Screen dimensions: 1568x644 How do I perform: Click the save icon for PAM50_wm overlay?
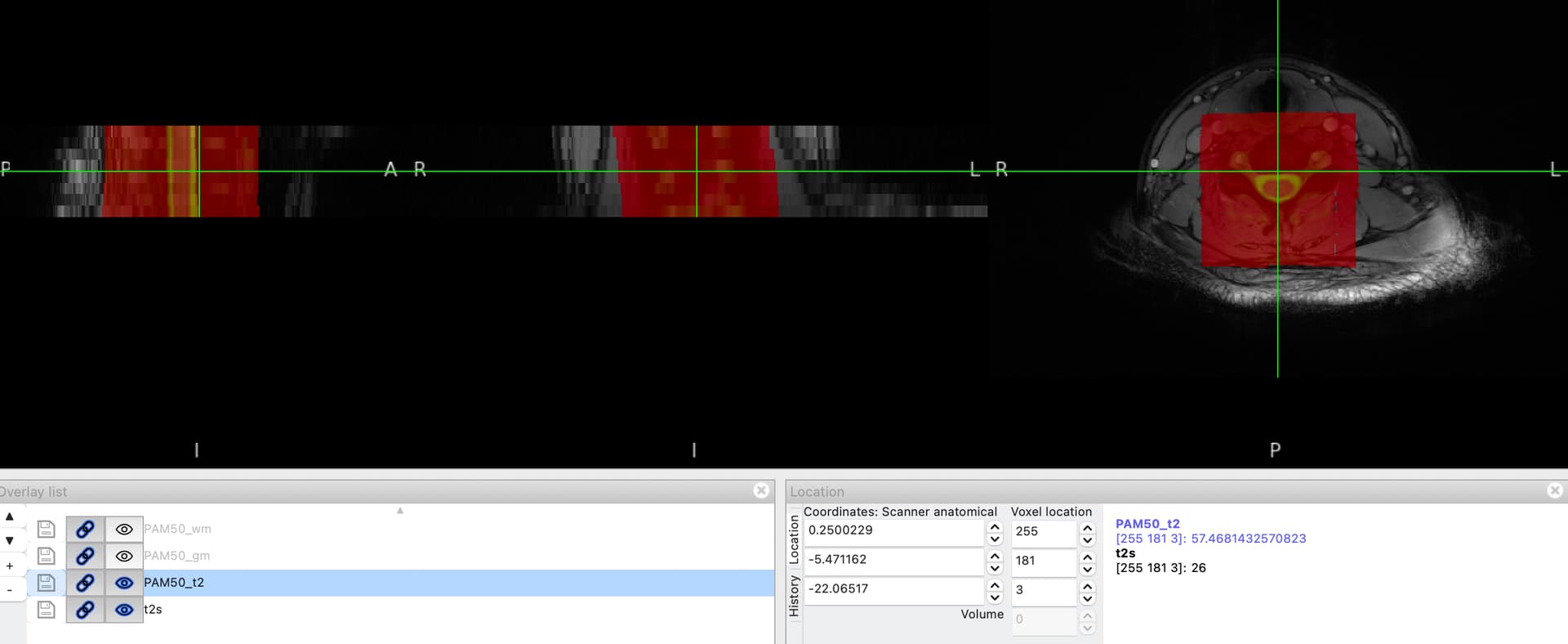pos(47,530)
